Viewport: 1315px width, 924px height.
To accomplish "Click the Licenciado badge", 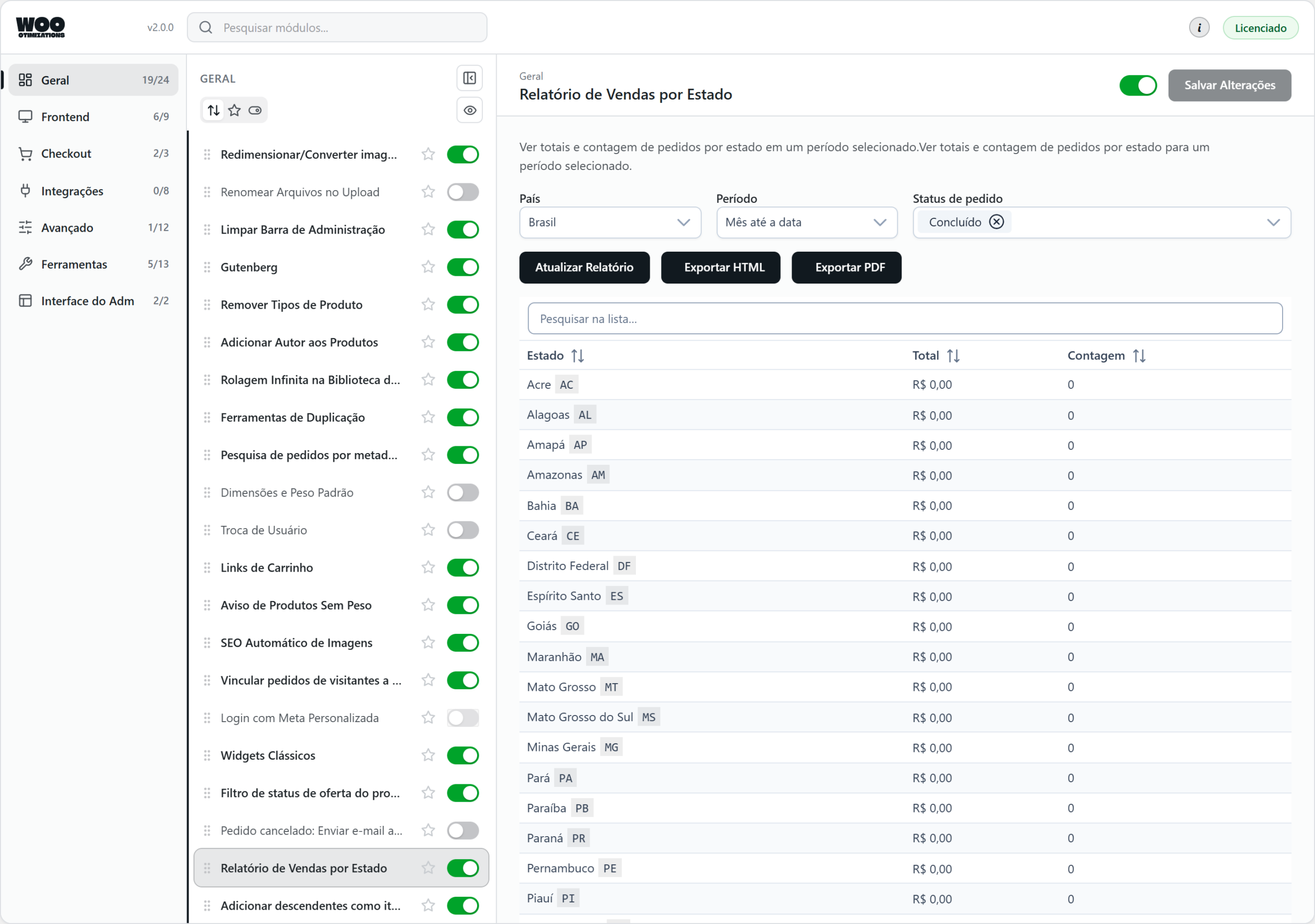I will pyautogui.click(x=1260, y=28).
